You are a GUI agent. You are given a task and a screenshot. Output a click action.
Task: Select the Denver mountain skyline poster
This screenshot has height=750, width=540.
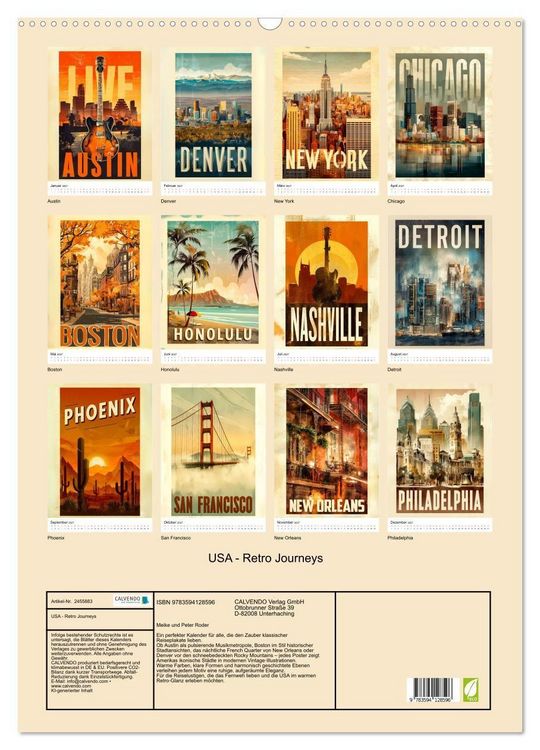pyautogui.click(x=213, y=115)
